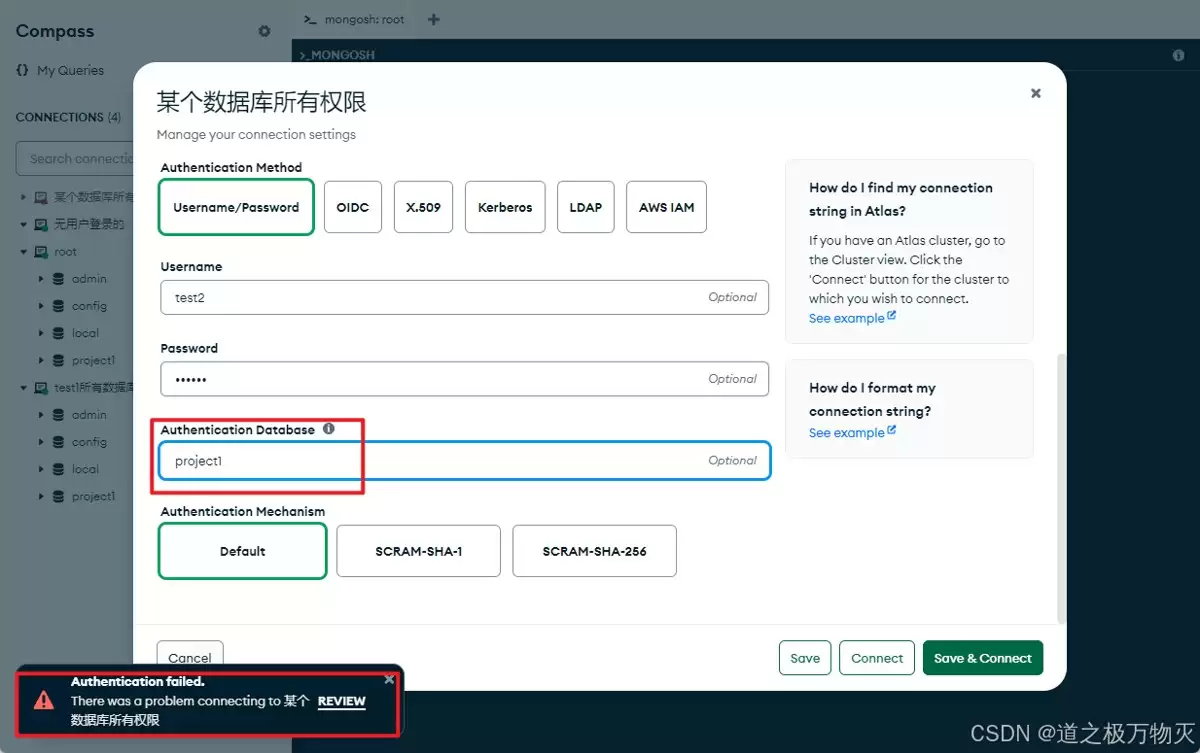Expand the admin database under root
Screen dimensions: 1200x753
[x=40, y=278]
